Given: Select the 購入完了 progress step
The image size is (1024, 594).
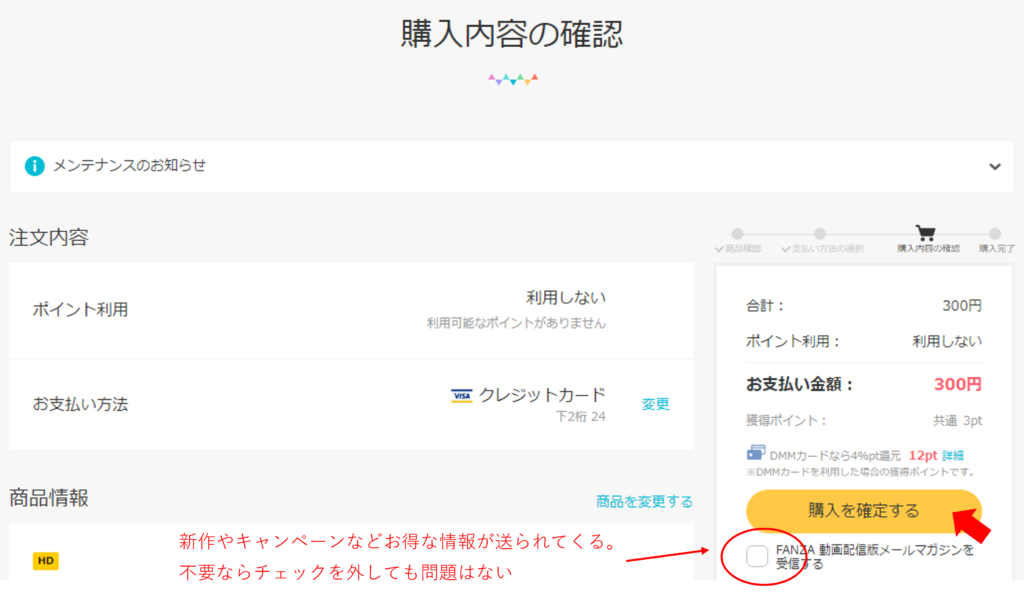Looking at the screenshot, I should click(x=995, y=241).
